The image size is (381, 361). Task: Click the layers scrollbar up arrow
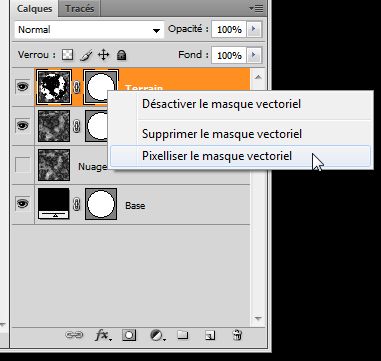pos(258,77)
